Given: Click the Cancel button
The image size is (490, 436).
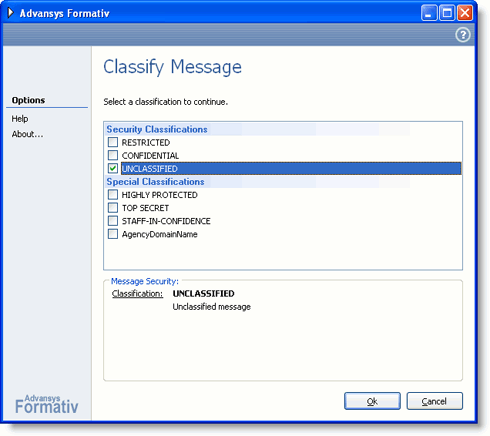Looking at the screenshot, I should (434, 401).
